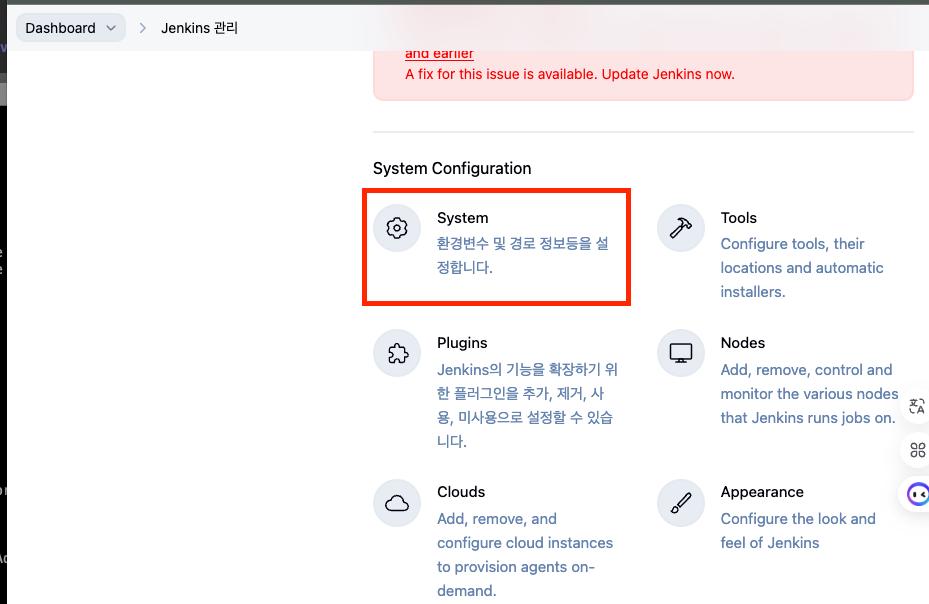
Task: Open the System gear icon
Action: click(397, 228)
